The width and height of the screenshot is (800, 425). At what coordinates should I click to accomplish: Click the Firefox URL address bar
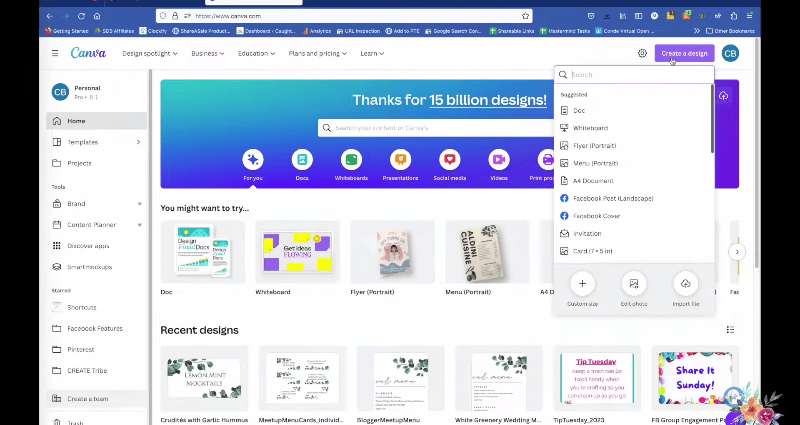344,16
